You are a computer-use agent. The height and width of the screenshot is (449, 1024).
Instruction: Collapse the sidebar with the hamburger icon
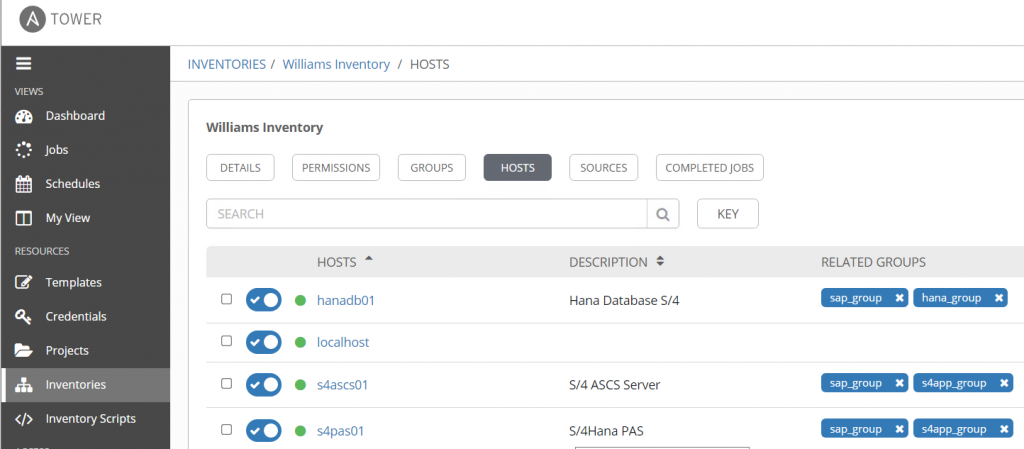[24, 63]
